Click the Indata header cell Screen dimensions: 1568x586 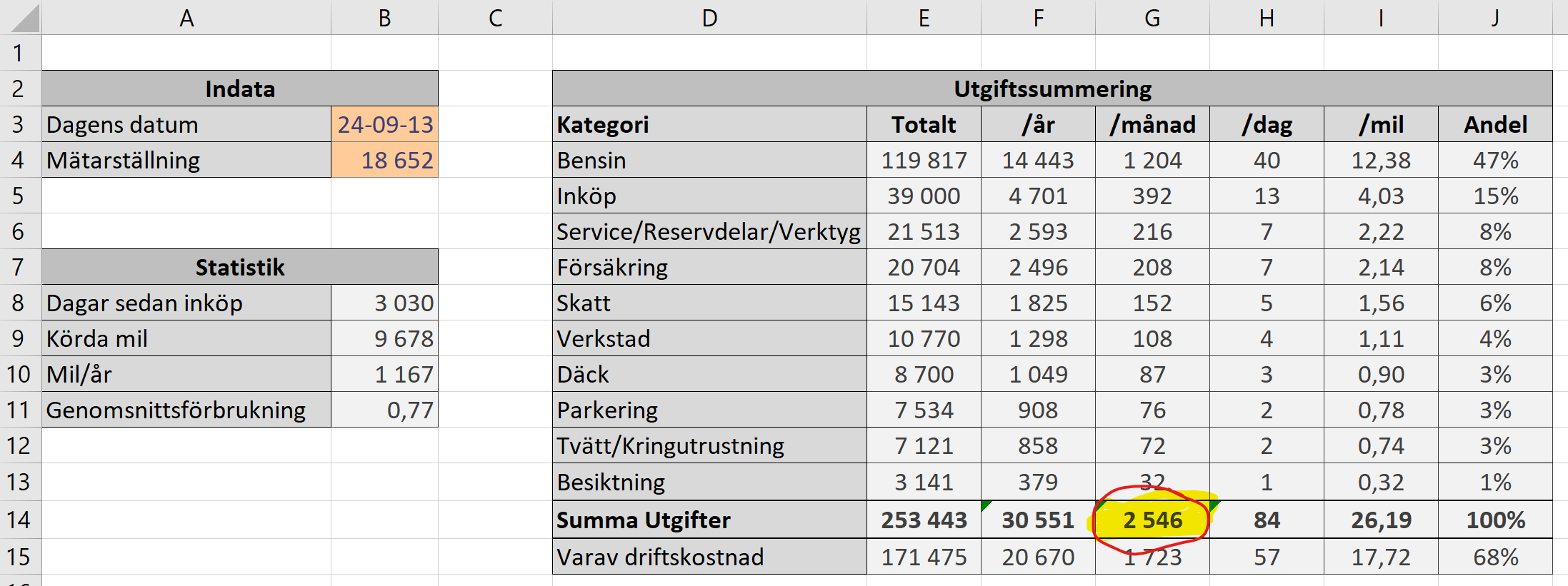(x=240, y=89)
